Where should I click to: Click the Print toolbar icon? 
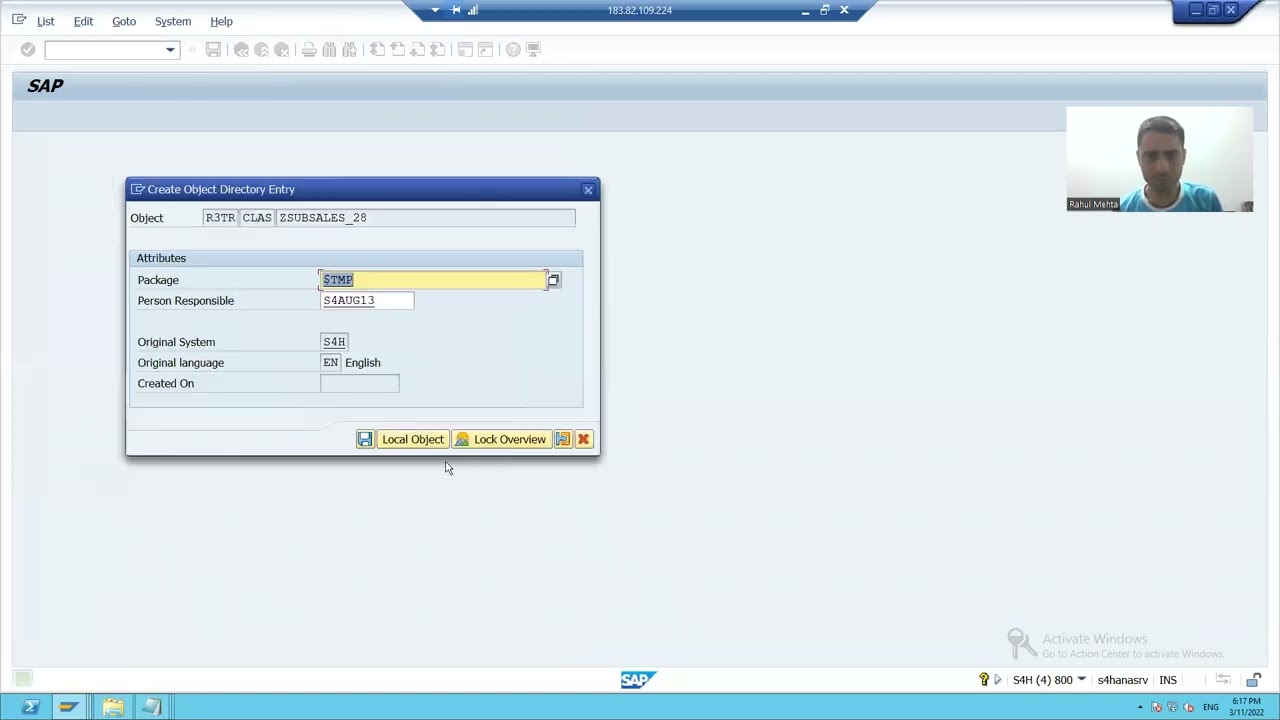[309, 49]
